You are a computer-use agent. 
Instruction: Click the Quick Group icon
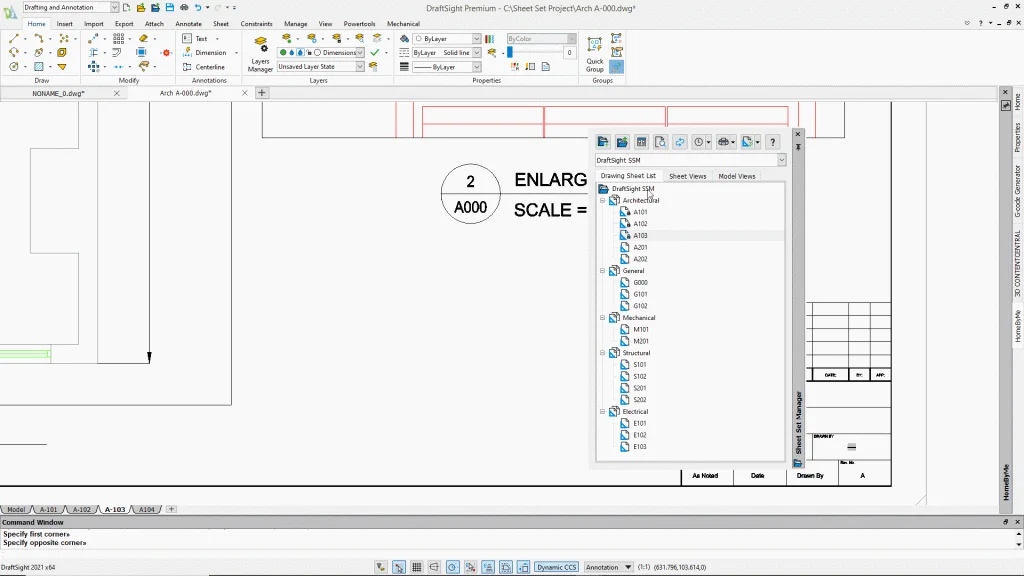[x=595, y=51]
